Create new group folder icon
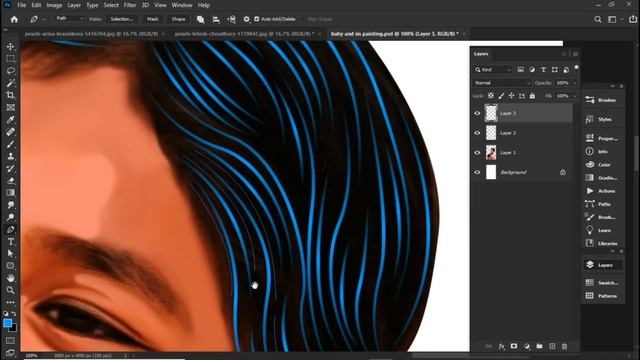The width and height of the screenshot is (640, 360). tap(540, 346)
